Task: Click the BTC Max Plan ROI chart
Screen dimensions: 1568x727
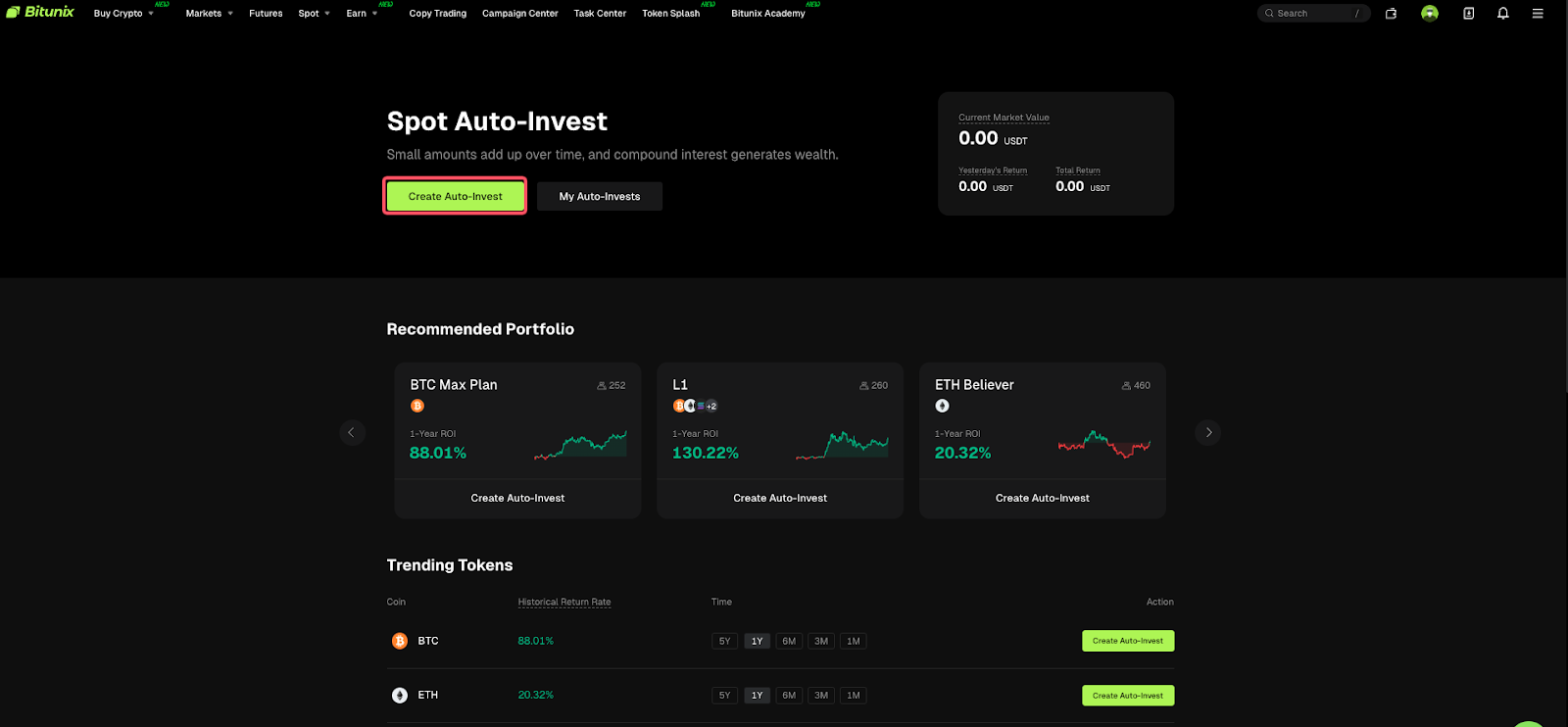Action: pos(580,445)
